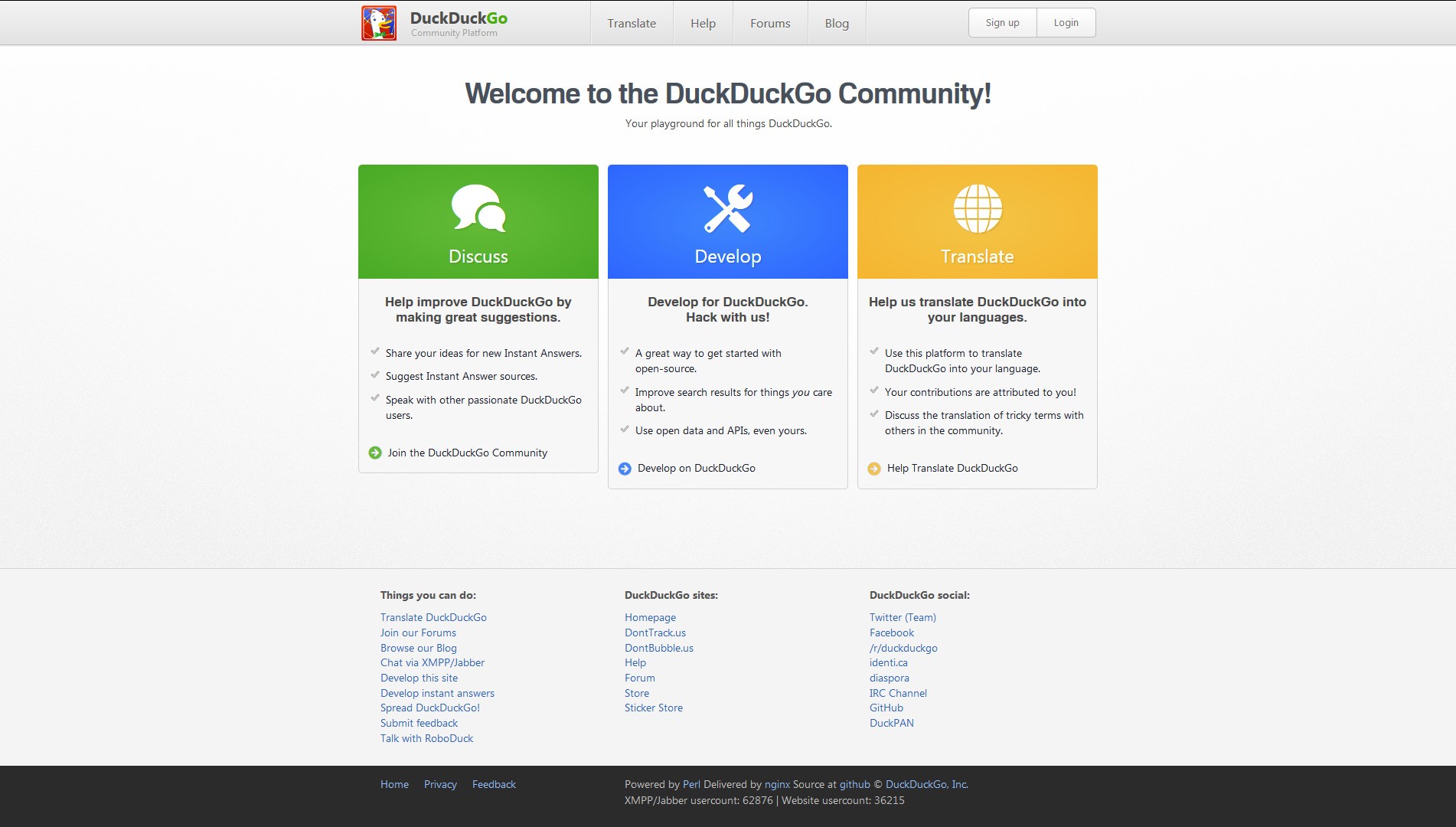Open the Sticker Store link
This screenshot has width=1456, height=827.
[654, 708]
